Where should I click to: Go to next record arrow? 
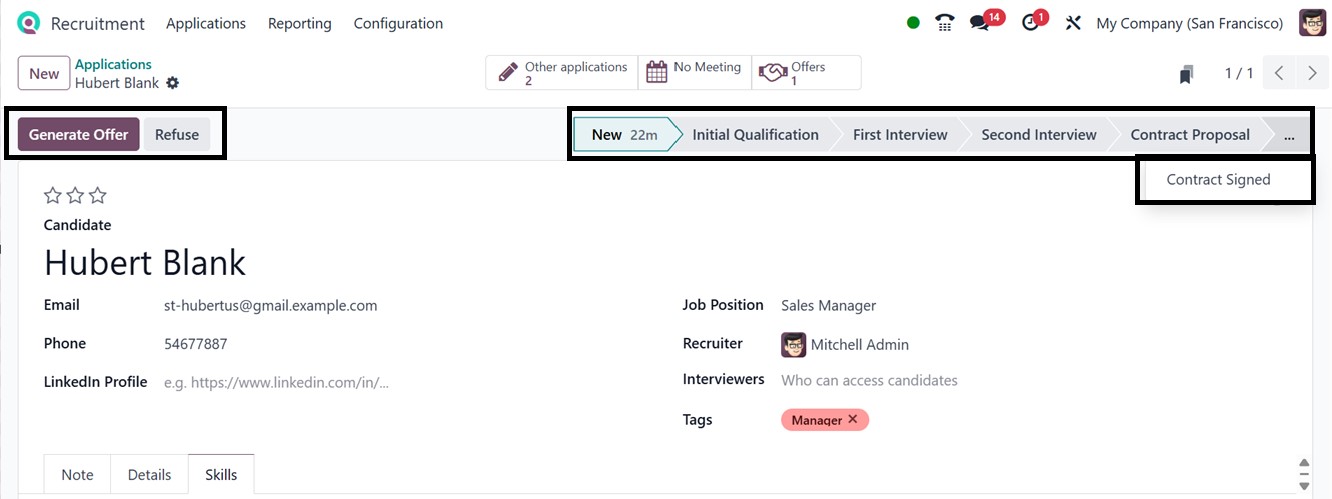[1312, 73]
